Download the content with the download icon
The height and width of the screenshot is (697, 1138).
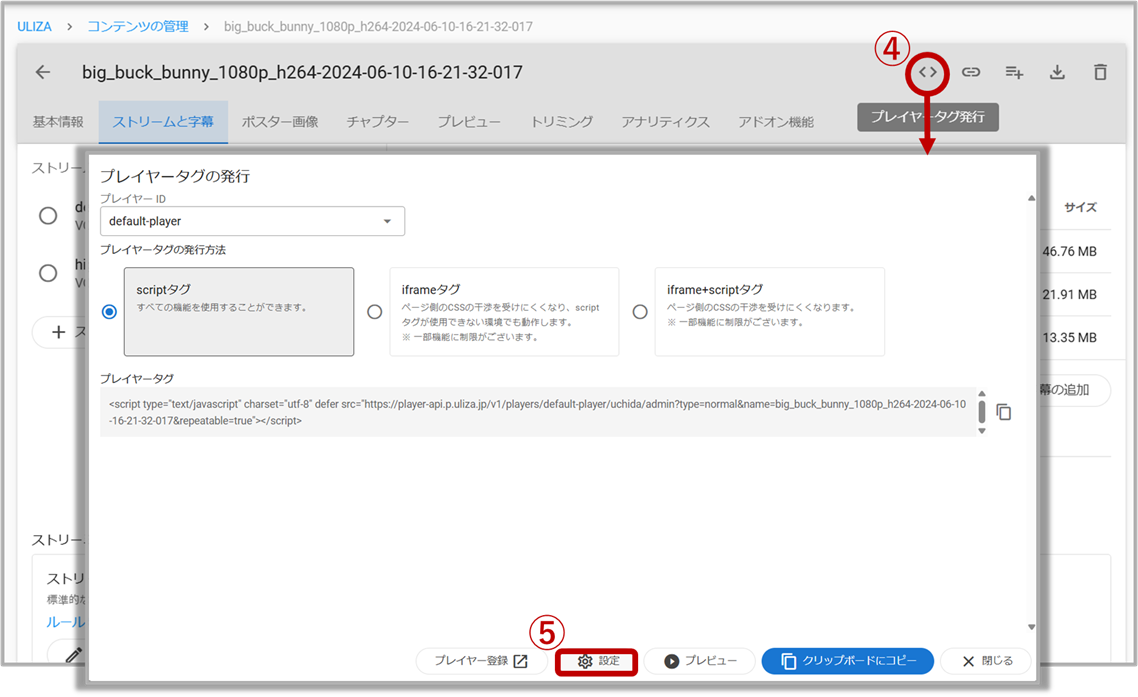pyautogui.click(x=1057, y=72)
